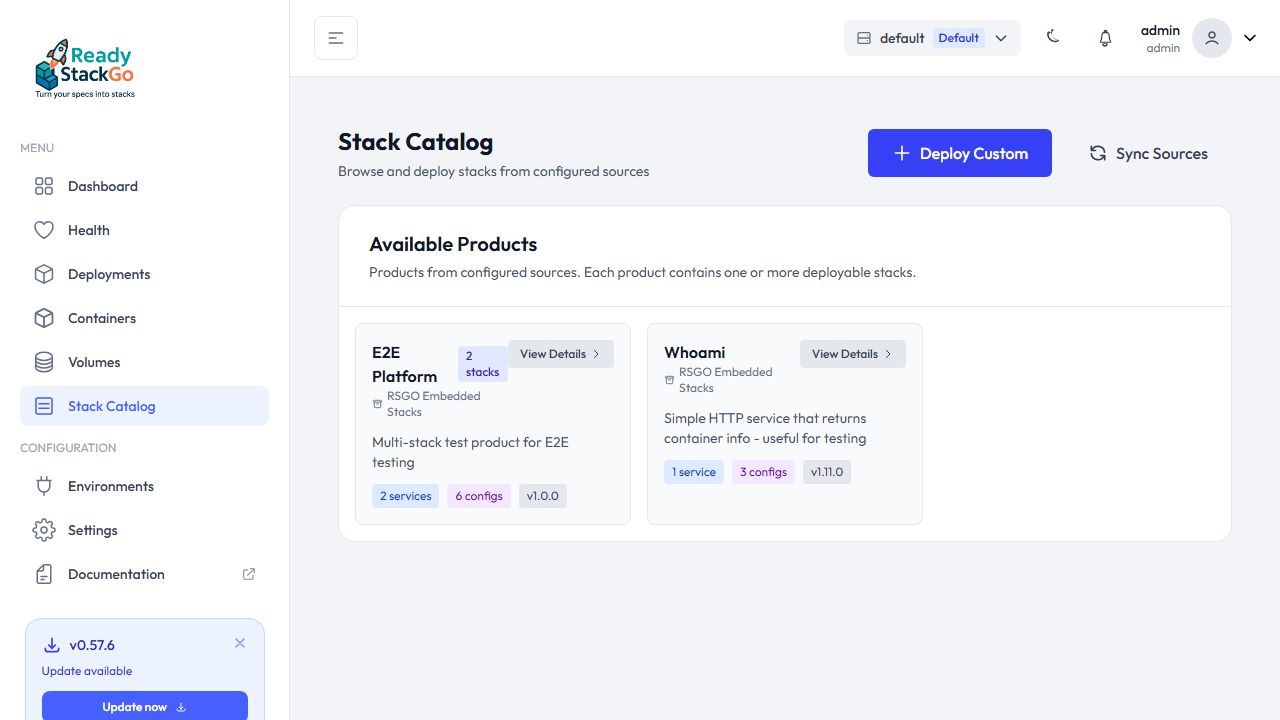Select the Health heart icon in sidebar
1280x720 pixels.
tap(44, 230)
